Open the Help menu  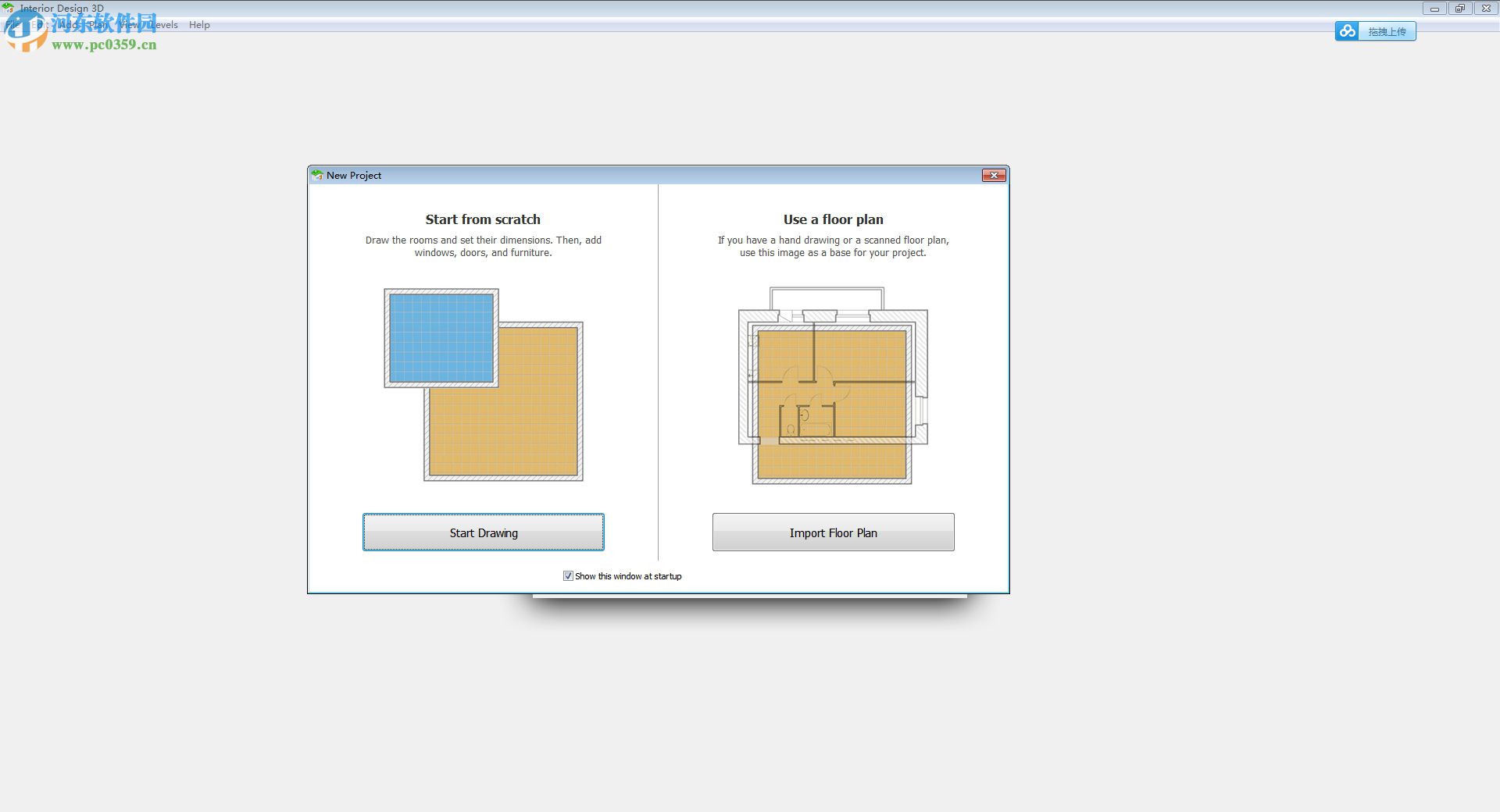pyautogui.click(x=199, y=25)
